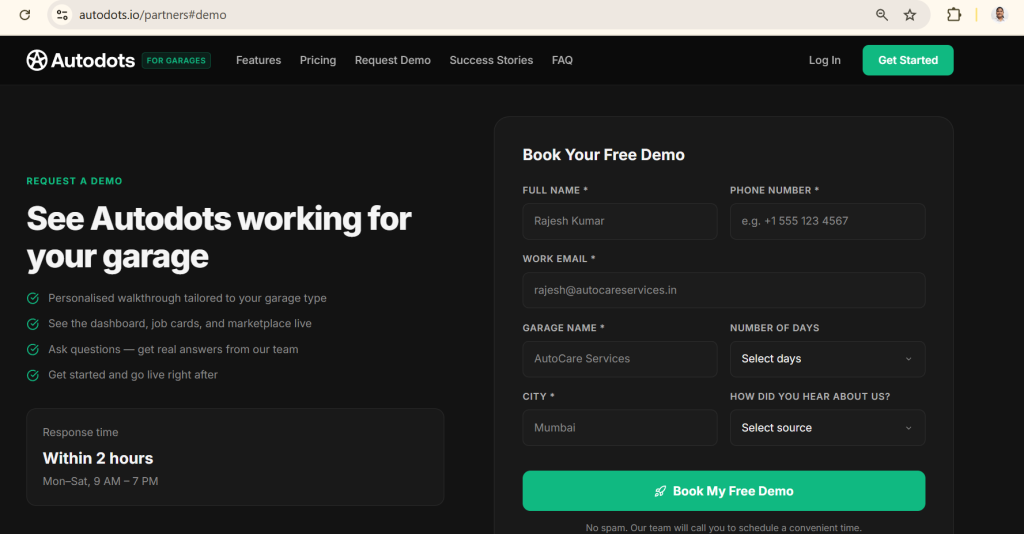Click the 'Response time' label

80,432
